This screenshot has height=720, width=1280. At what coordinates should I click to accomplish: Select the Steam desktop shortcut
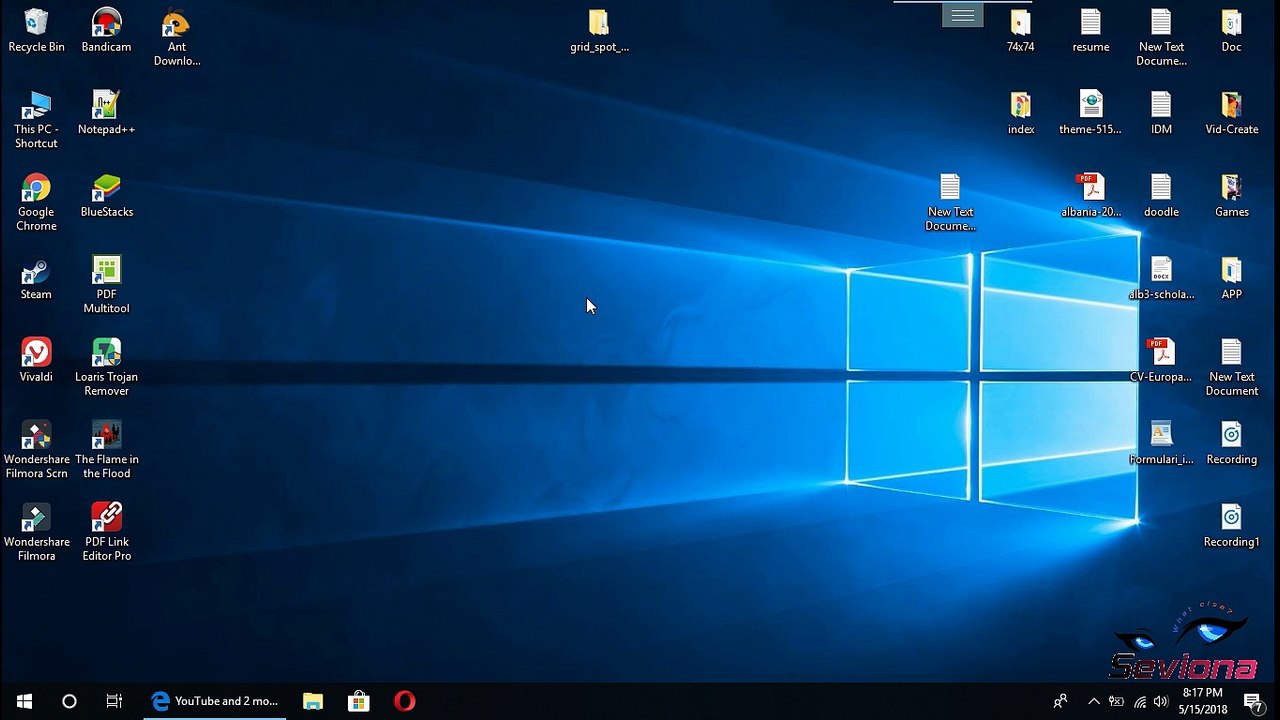tap(36, 279)
